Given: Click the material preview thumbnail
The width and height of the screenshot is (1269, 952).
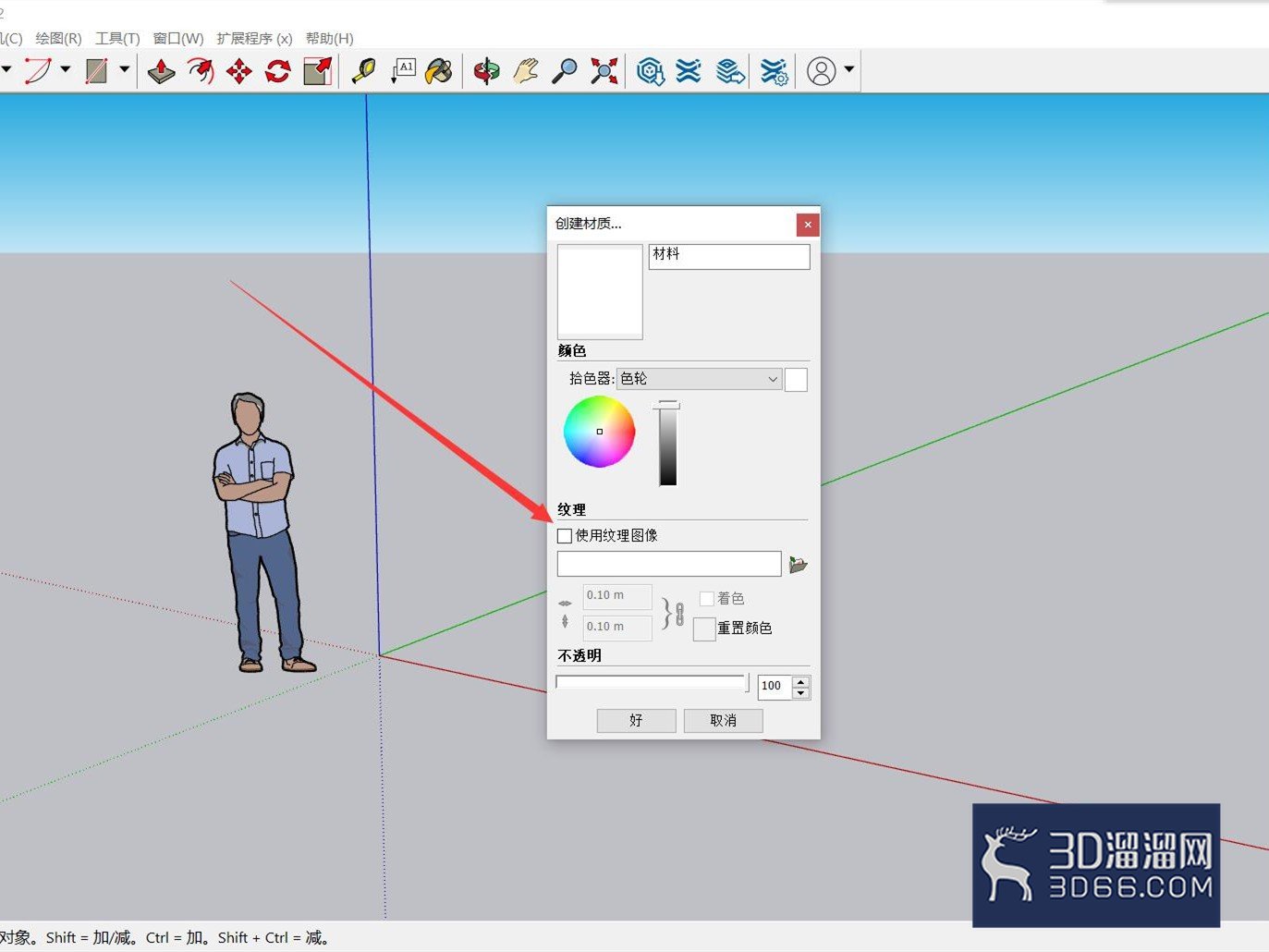Looking at the screenshot, I should point(600,291).
